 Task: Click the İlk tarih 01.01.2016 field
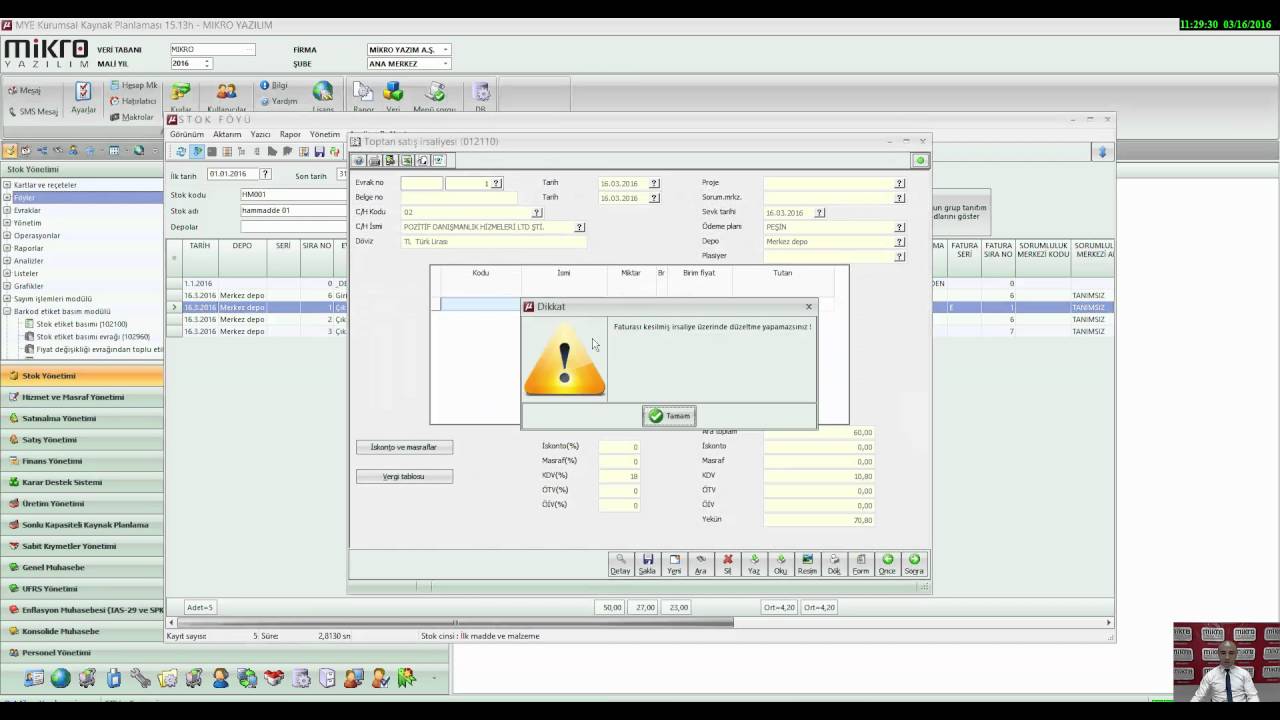point(234,174)
